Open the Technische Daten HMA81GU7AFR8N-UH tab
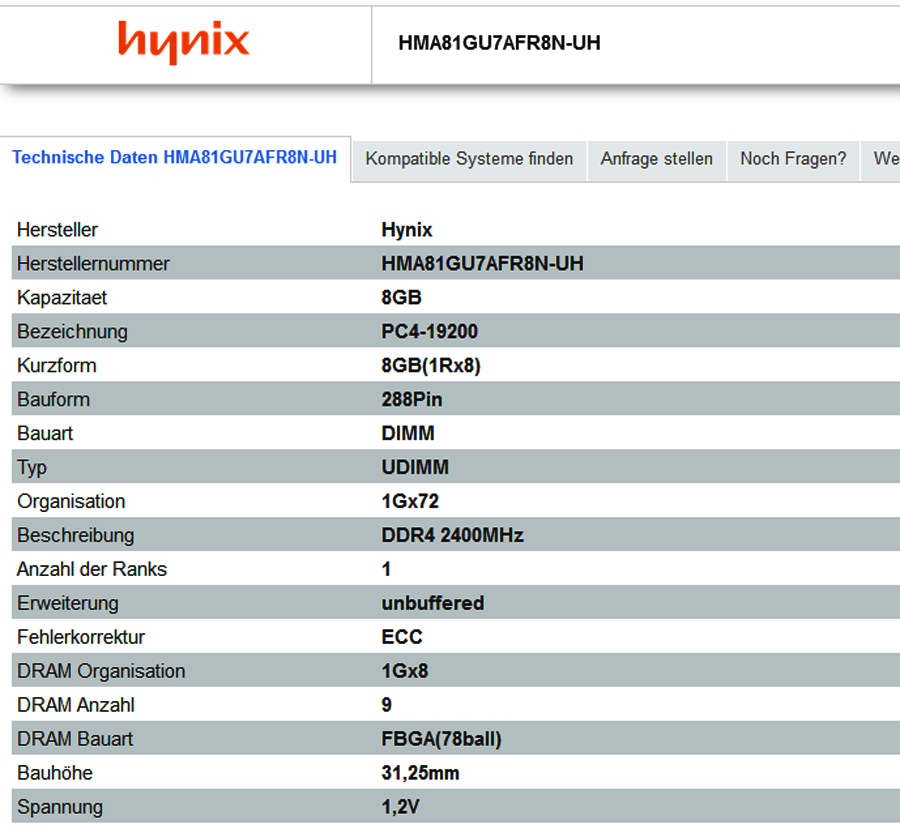900x837 pixels. [175, 158]
